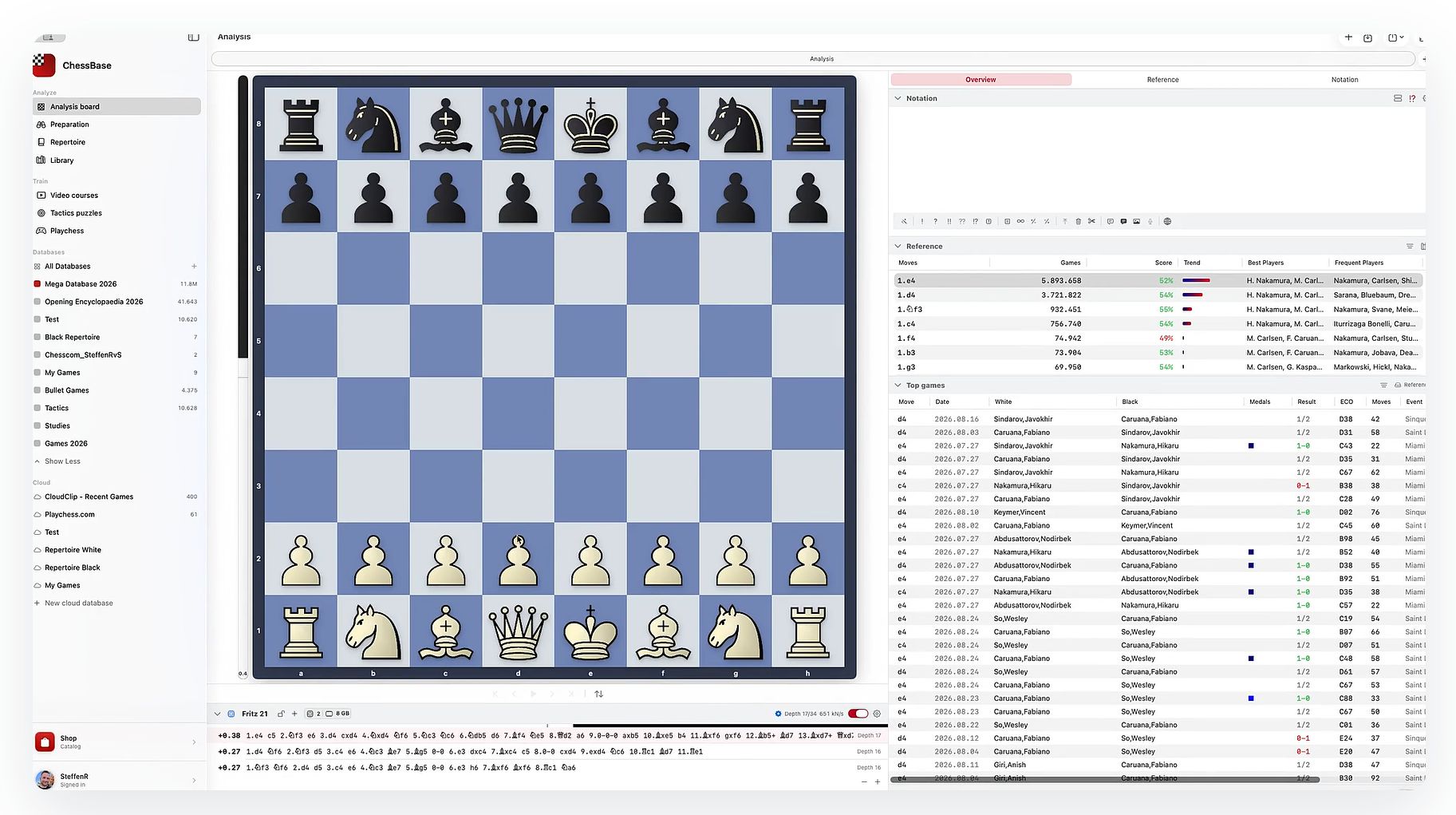
Task: Open Tactics puzzles in the sidebar
Action: (76, 213)
